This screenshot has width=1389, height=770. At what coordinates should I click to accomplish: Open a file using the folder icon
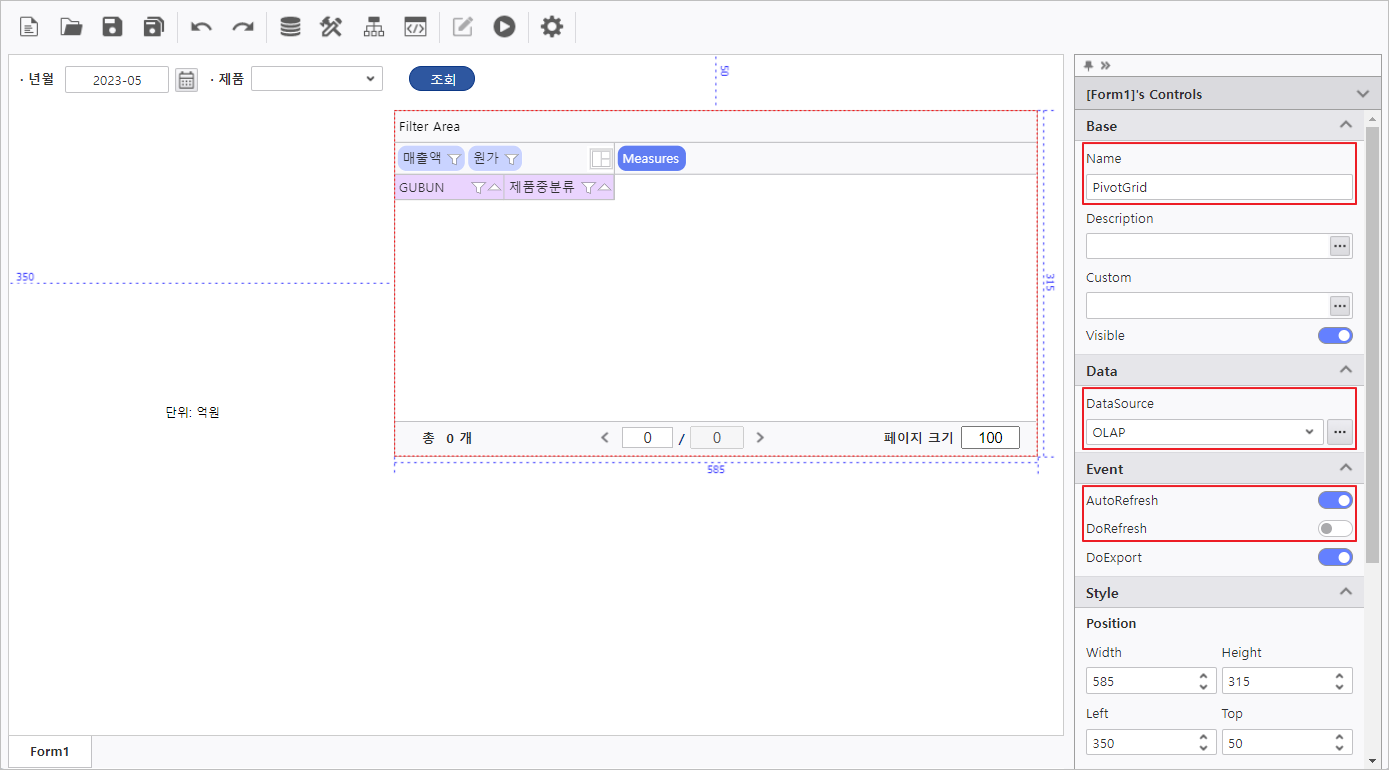pos(71,27)
